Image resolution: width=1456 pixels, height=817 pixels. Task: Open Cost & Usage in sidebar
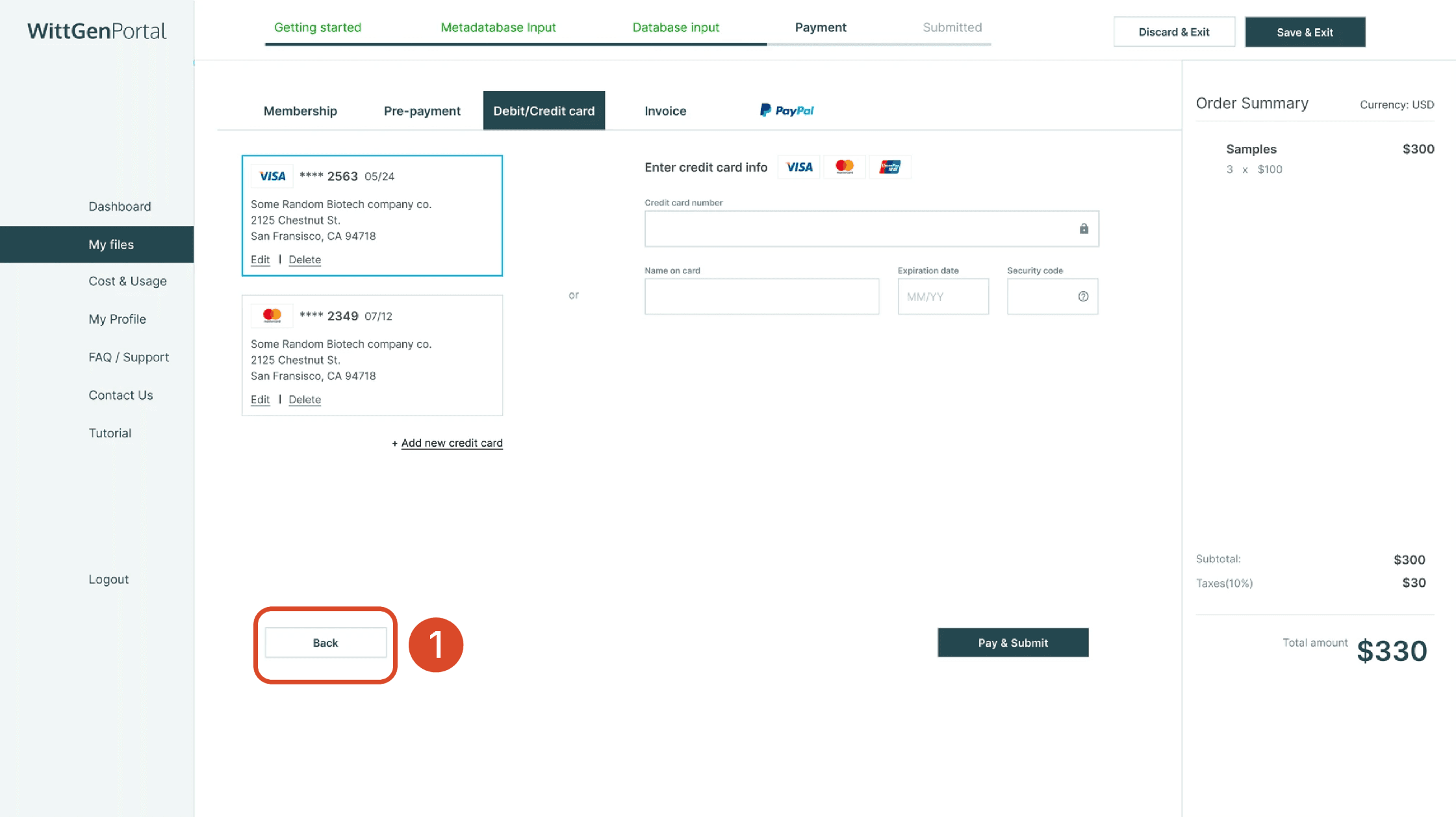[x=127, y=281]
